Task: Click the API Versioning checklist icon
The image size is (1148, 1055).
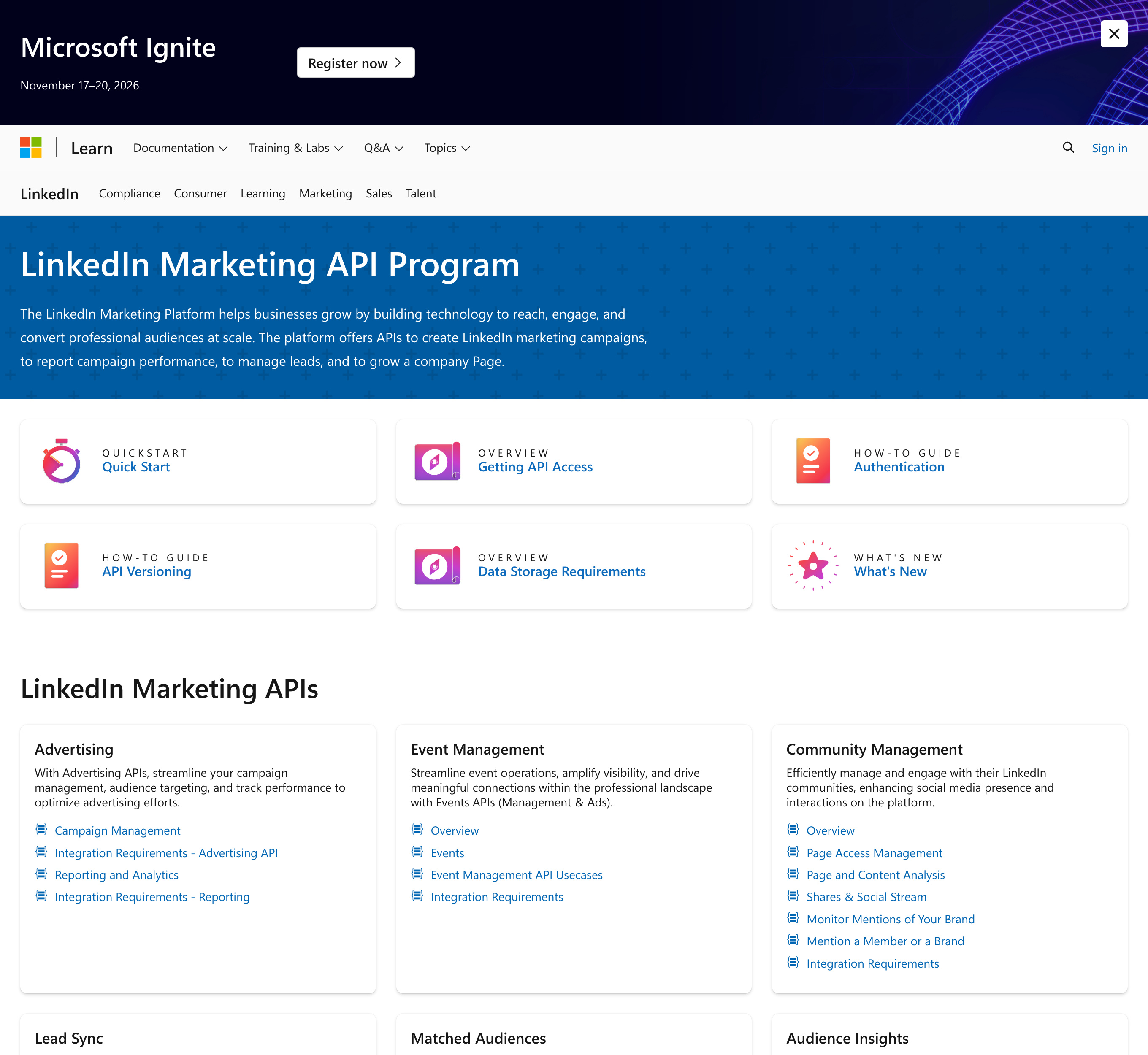Action: 61,566
